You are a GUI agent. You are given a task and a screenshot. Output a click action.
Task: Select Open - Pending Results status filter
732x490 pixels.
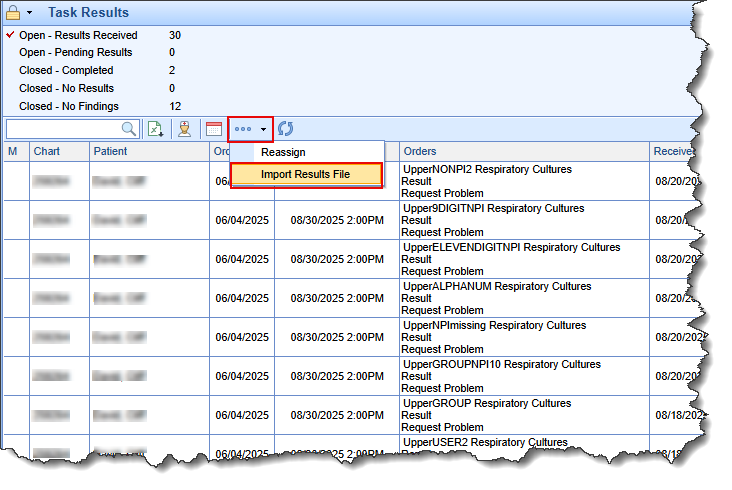(76, 52)
